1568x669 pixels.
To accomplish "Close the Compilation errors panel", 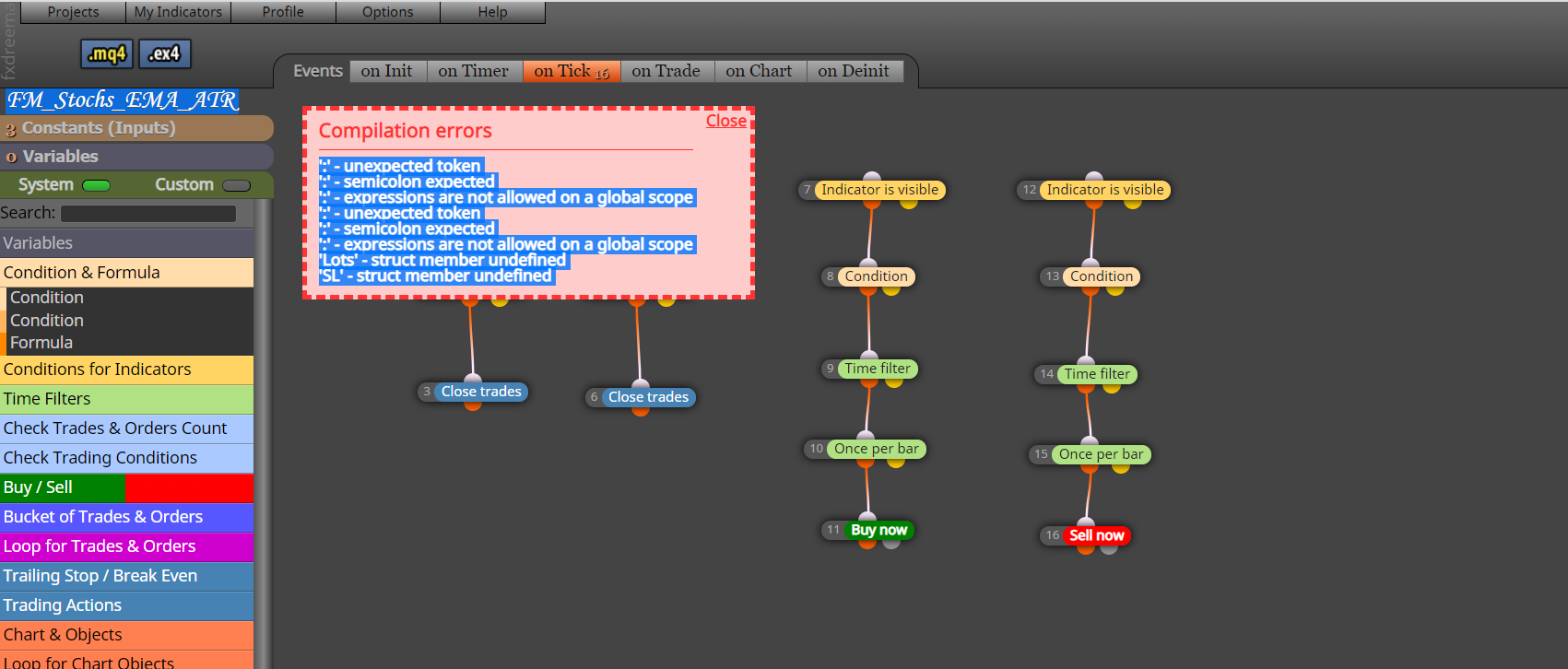I will click(726, 121).
